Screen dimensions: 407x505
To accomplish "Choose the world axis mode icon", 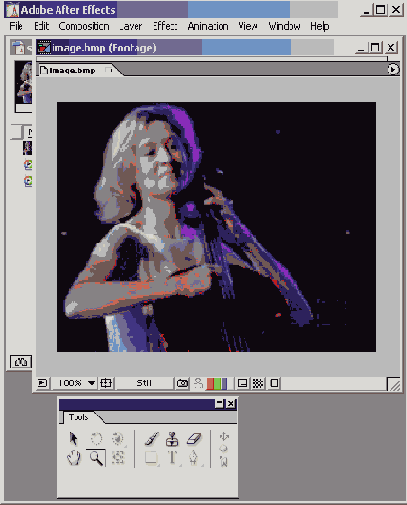I will pos(224,449).
